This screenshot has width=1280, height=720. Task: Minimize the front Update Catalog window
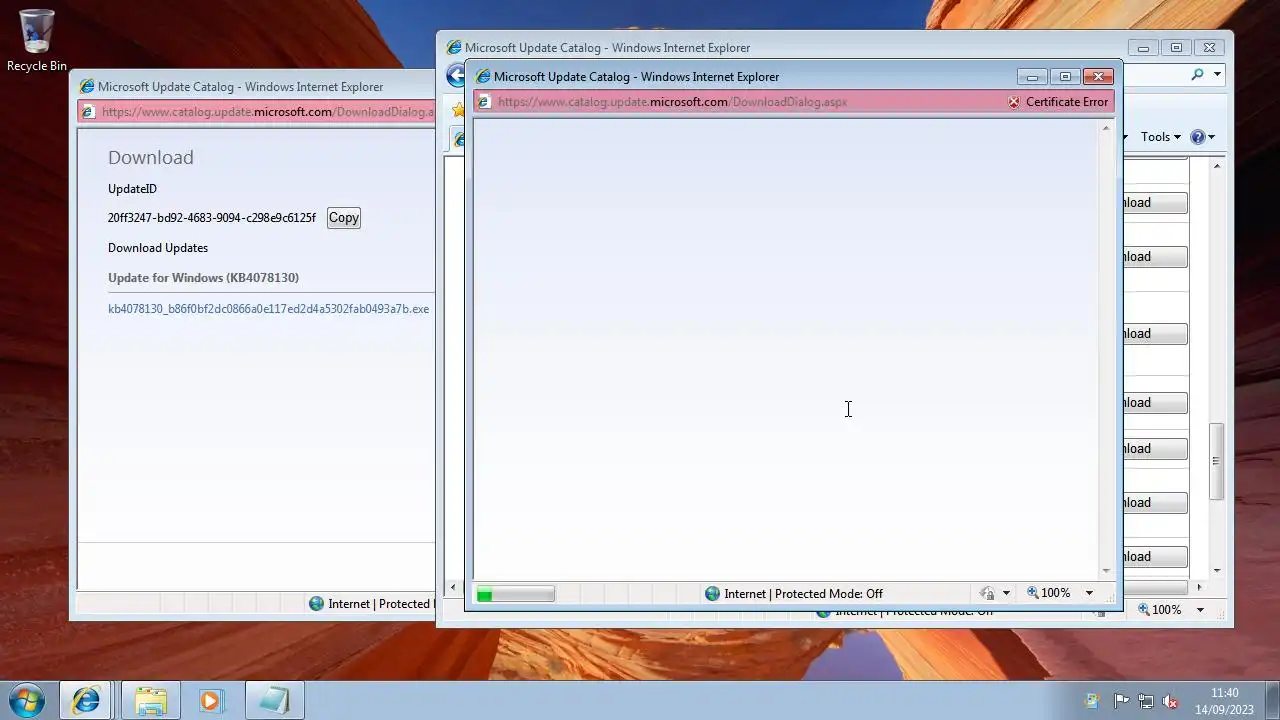point(1032,77)
